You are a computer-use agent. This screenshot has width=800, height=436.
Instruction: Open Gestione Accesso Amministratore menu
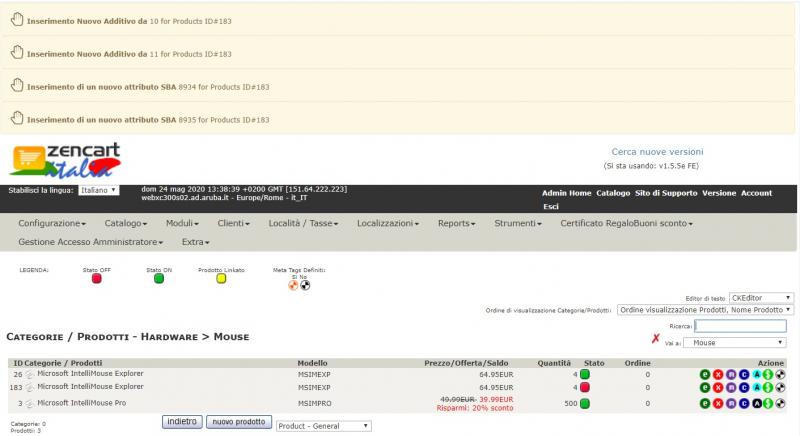pos(91,242)
